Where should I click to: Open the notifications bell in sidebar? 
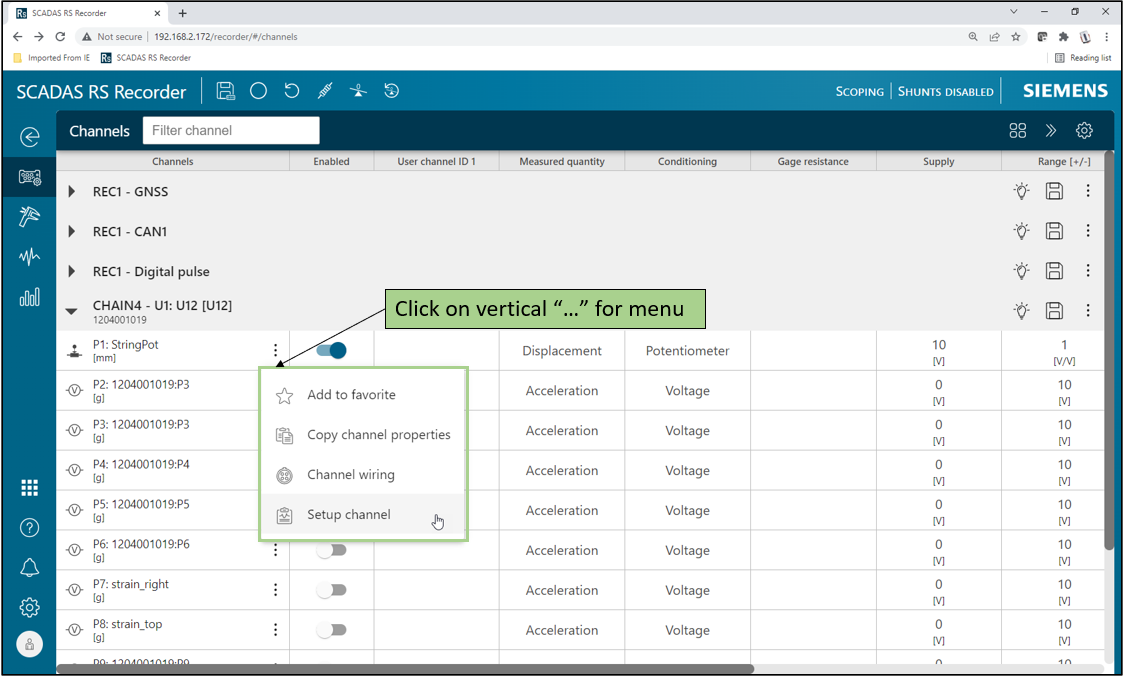coord(30,567)
